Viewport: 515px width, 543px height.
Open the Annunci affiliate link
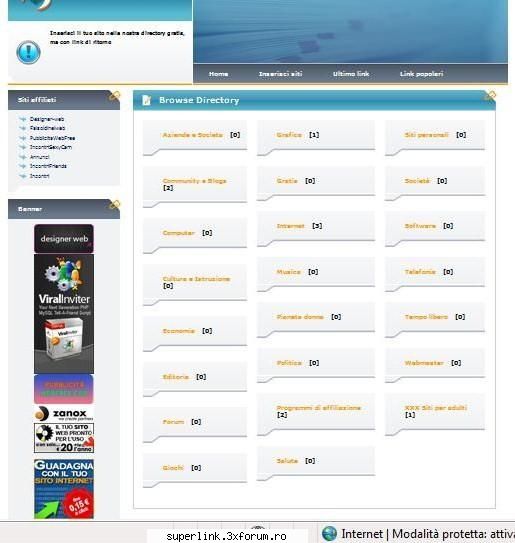(x=39, y=157)
